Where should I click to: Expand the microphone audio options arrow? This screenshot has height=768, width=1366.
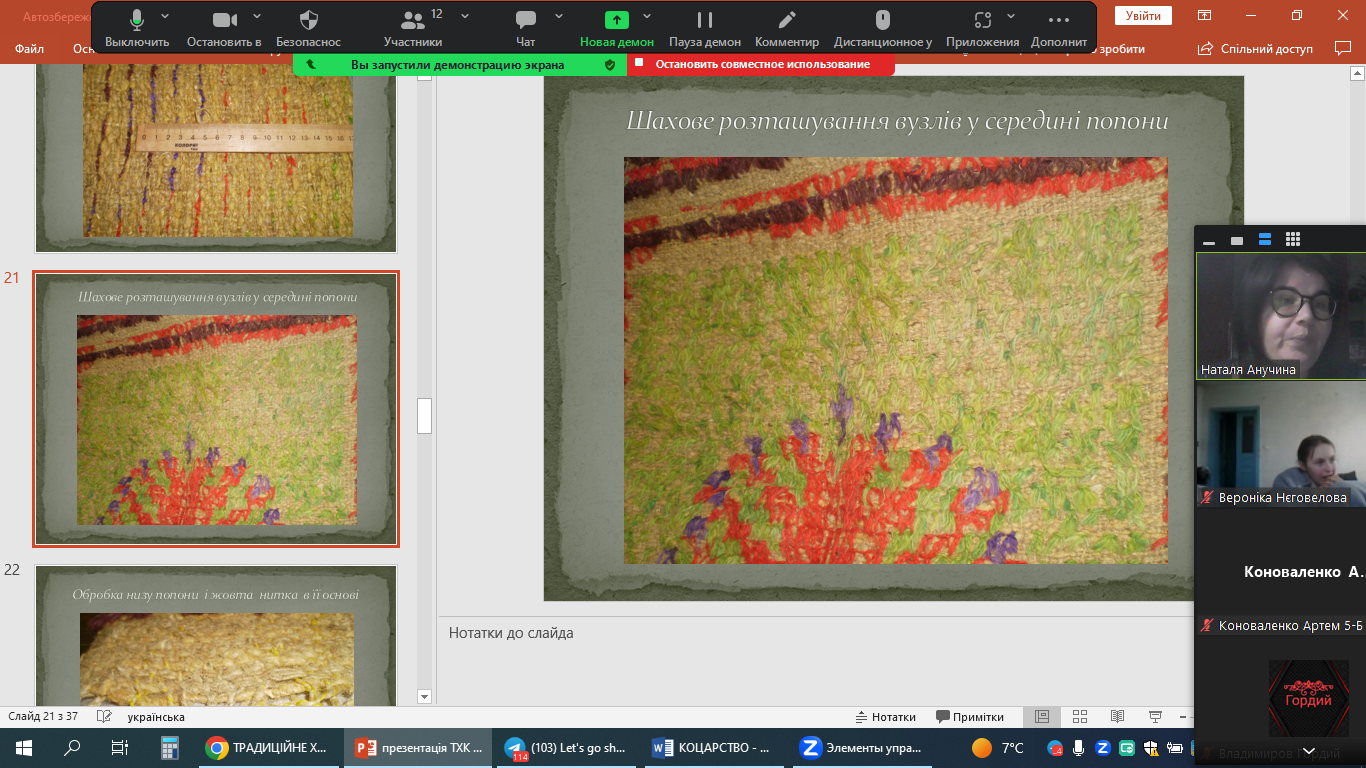click(165, 17)
